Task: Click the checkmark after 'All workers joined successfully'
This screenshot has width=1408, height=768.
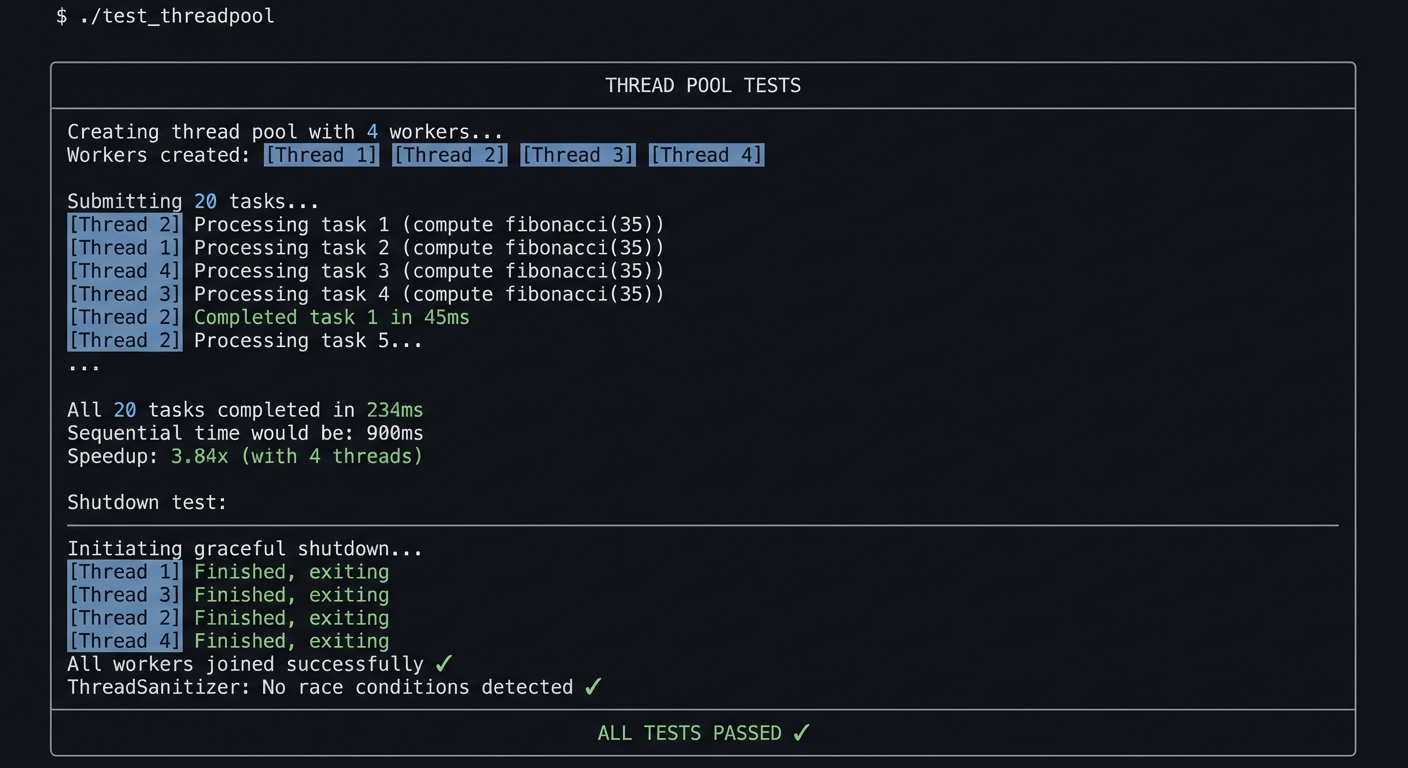Action: (443, 663)
